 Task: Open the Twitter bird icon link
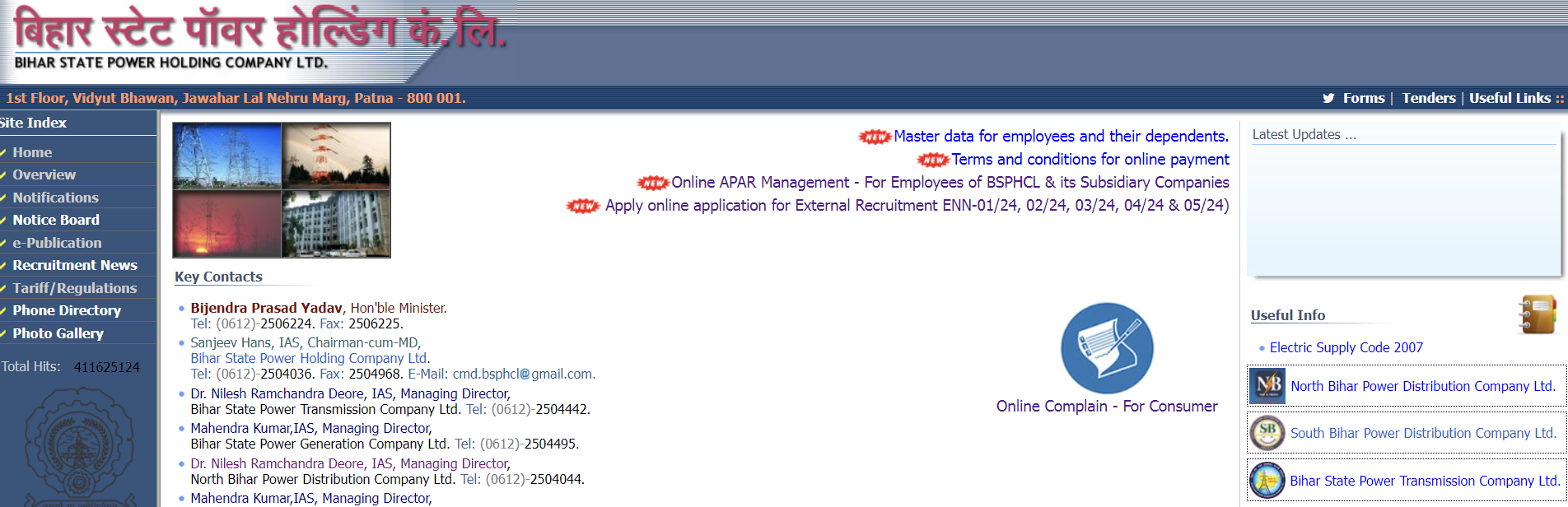click(1328, 98)
